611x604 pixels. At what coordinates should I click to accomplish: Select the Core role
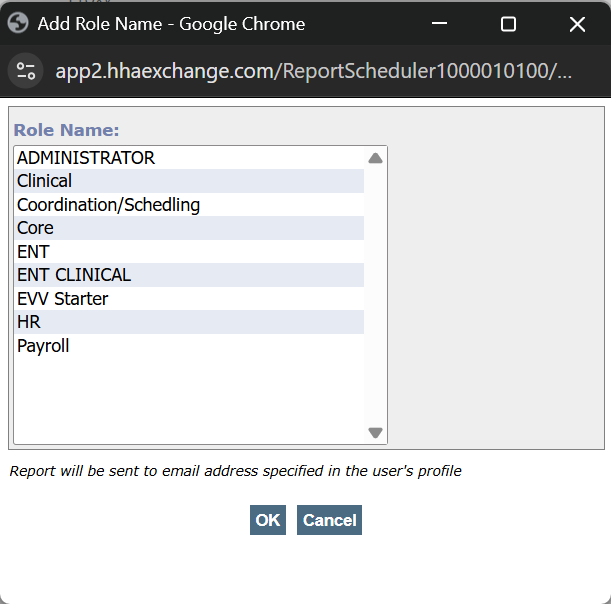click(35, 228)
